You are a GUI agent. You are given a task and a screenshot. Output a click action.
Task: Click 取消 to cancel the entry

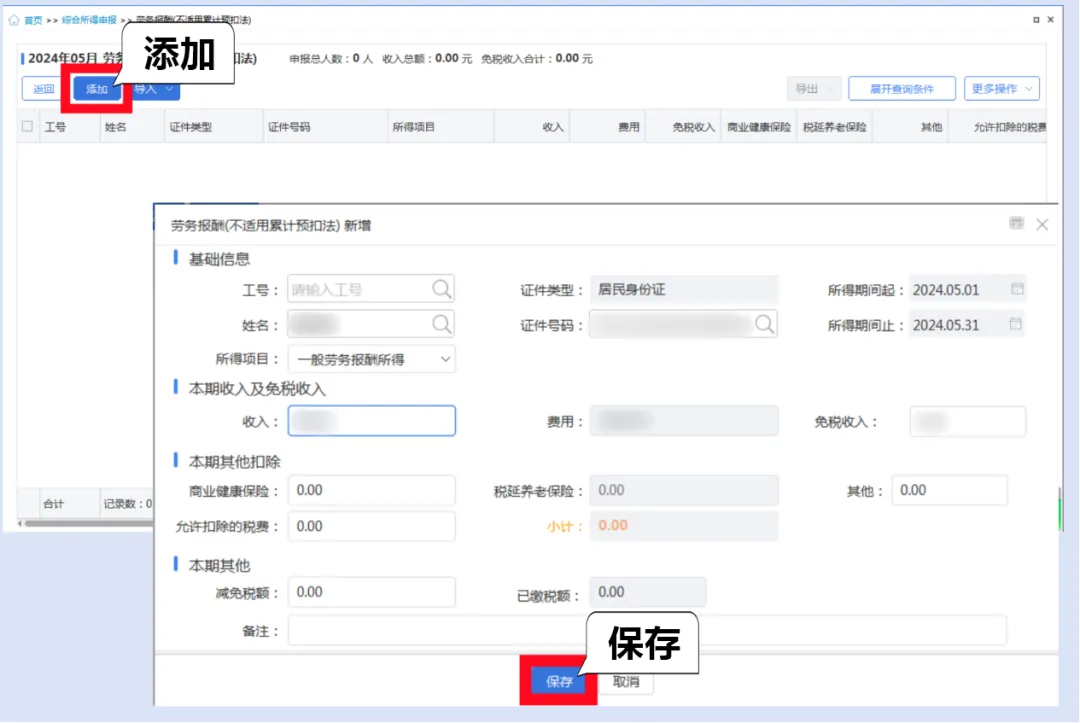pyautogui.click(x=626, y=681)
